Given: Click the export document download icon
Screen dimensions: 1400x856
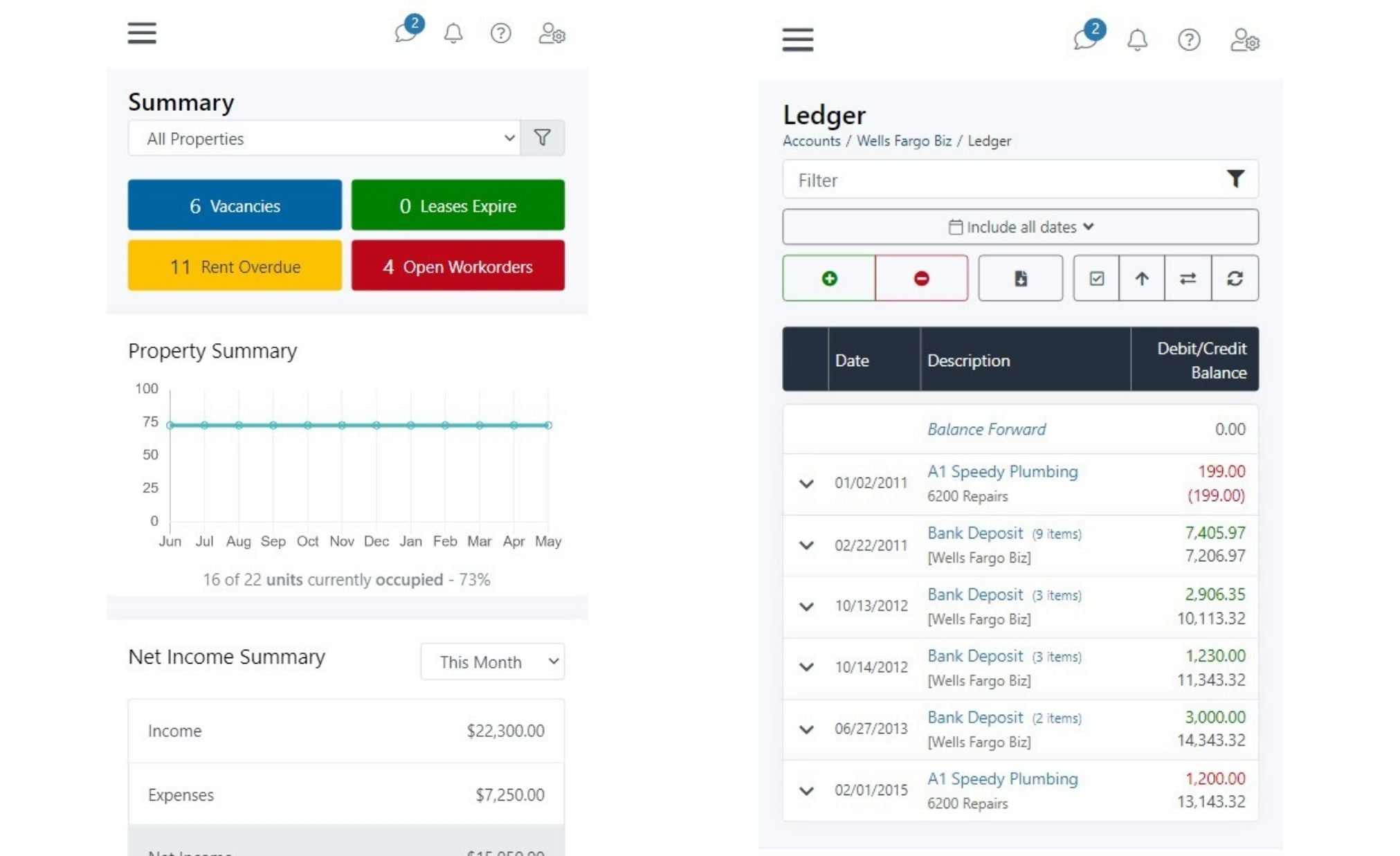Looking at the screenshot, I should (x=1020, y=278).
